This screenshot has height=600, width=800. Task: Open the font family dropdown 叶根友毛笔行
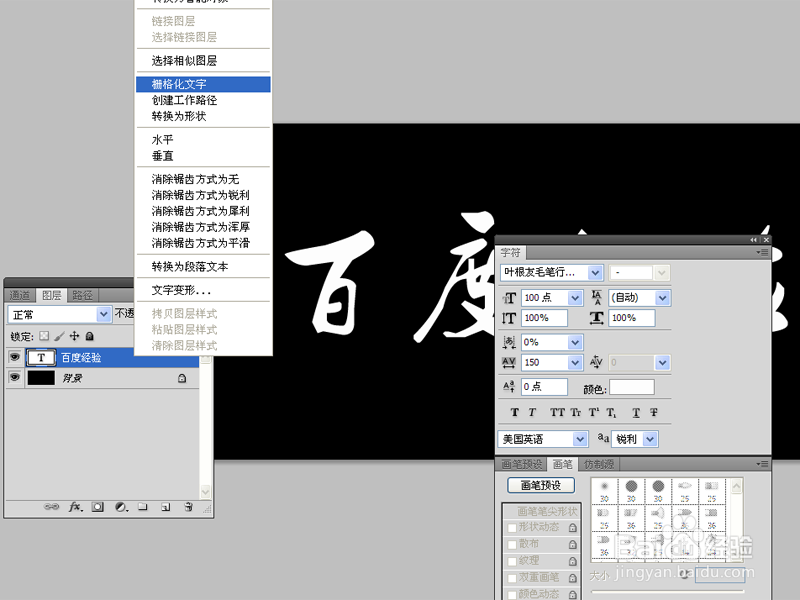coord(595,273)
